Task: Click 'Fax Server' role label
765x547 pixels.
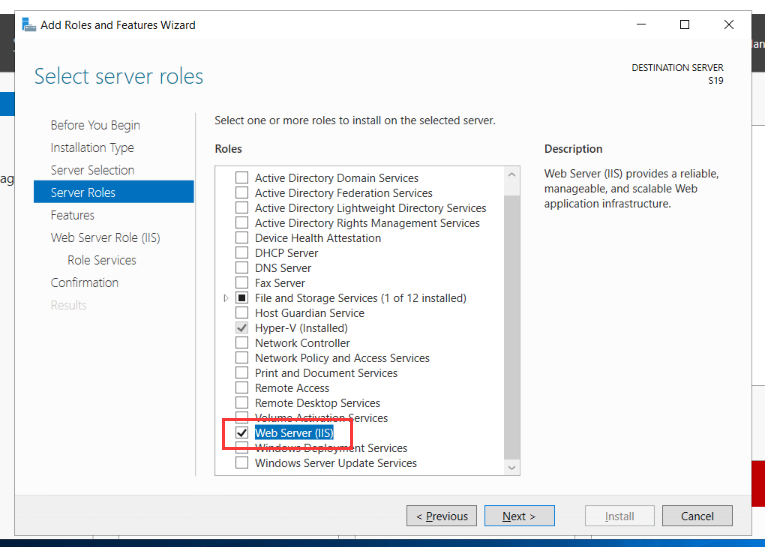Action: [x=280, y=283]
